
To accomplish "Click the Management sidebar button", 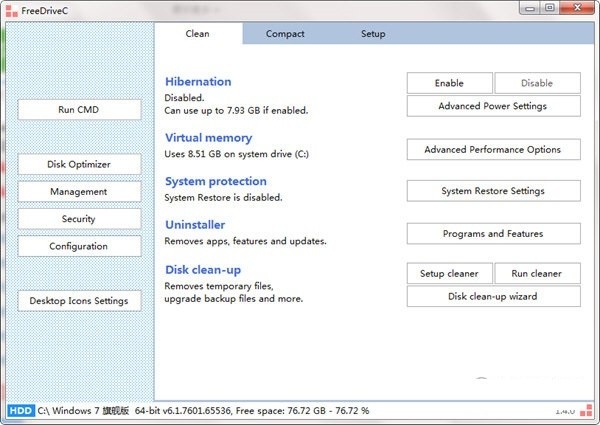I will click(79, 191).
